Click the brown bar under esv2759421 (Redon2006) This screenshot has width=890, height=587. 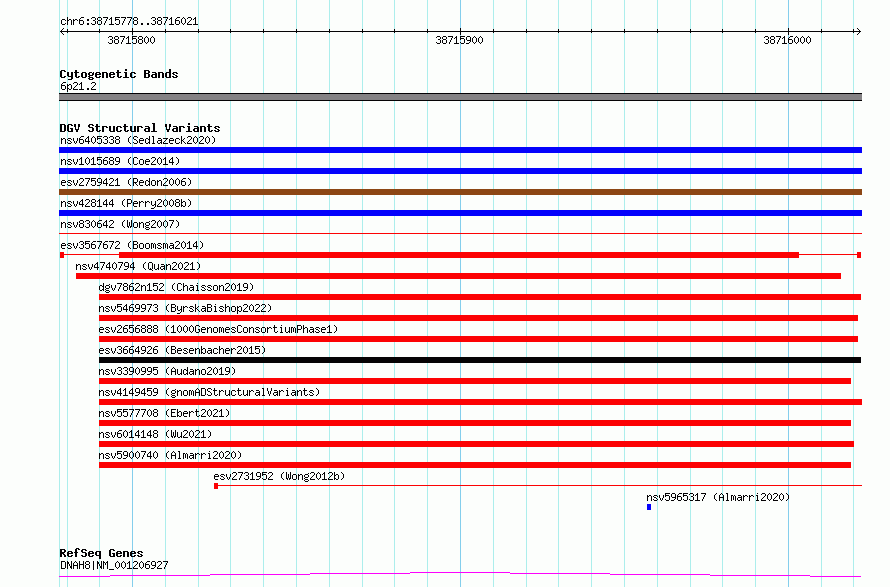tap(460, 192)
